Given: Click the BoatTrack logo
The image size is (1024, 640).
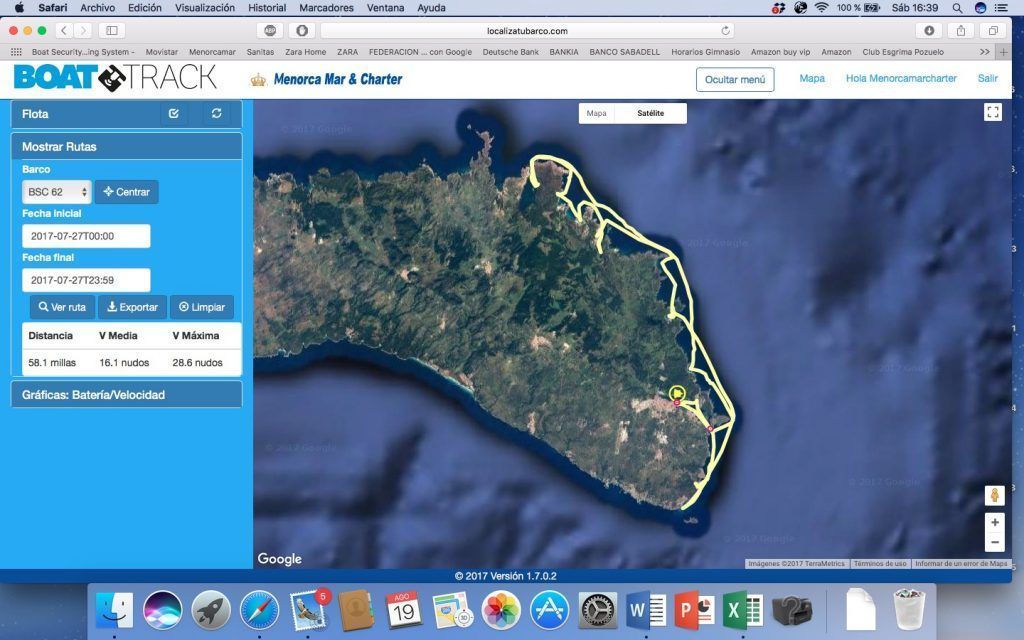Looking at the screenshot, I should 115,78.
